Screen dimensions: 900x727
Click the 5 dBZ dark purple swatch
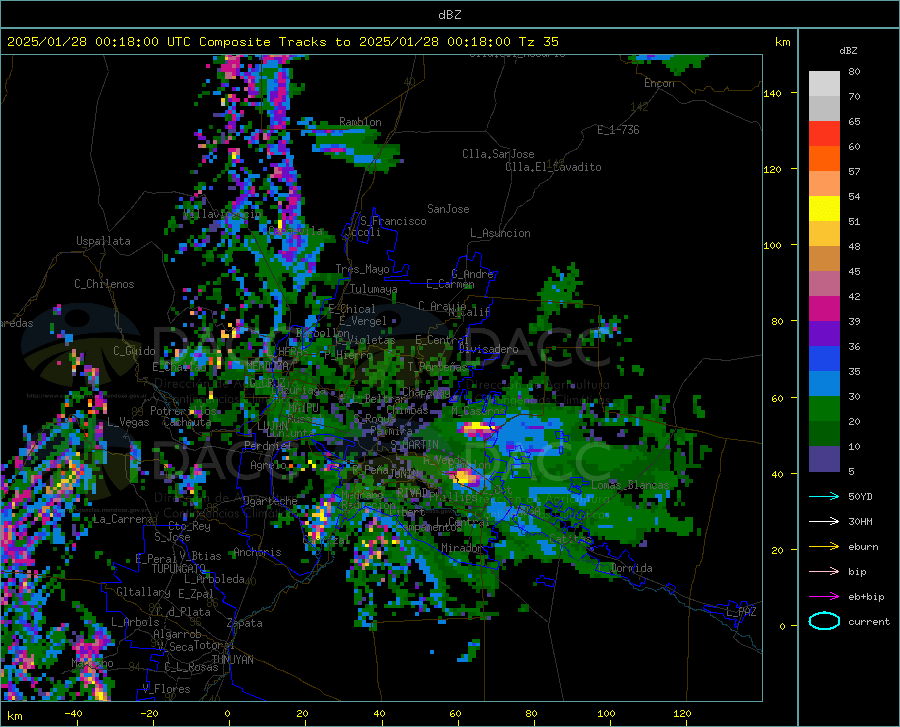824,459
